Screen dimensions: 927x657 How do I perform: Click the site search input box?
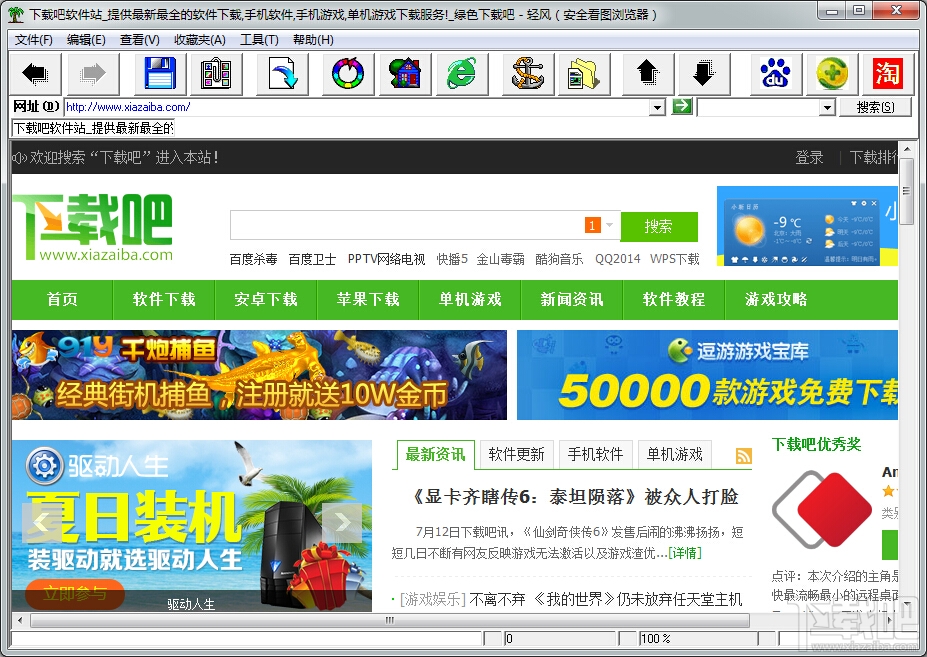click(x=407, y=225)
